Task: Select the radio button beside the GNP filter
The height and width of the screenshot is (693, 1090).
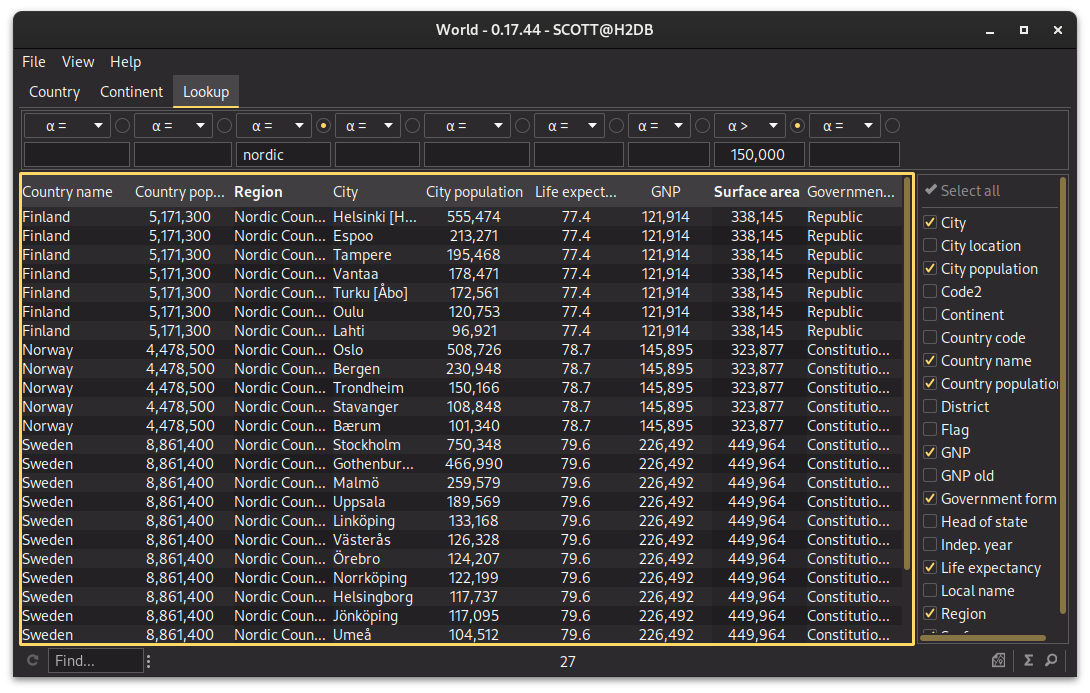Action: coord(703,126)
